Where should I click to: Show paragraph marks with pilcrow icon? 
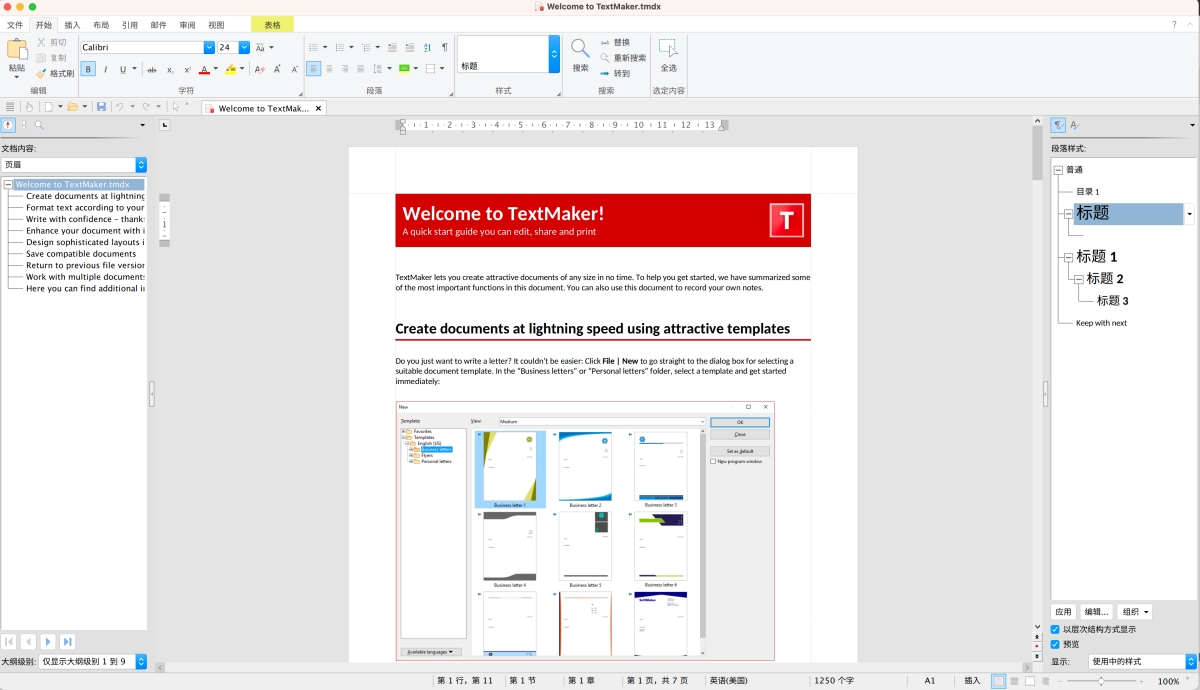tap(444, 47)
